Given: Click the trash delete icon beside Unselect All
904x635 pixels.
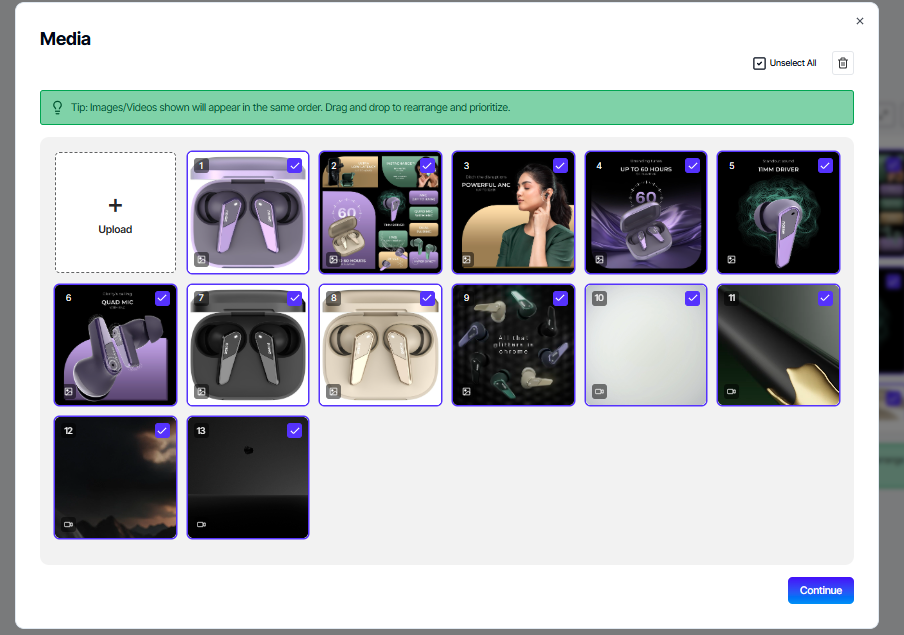Looking at the screenshot, I should click(842, 62).
